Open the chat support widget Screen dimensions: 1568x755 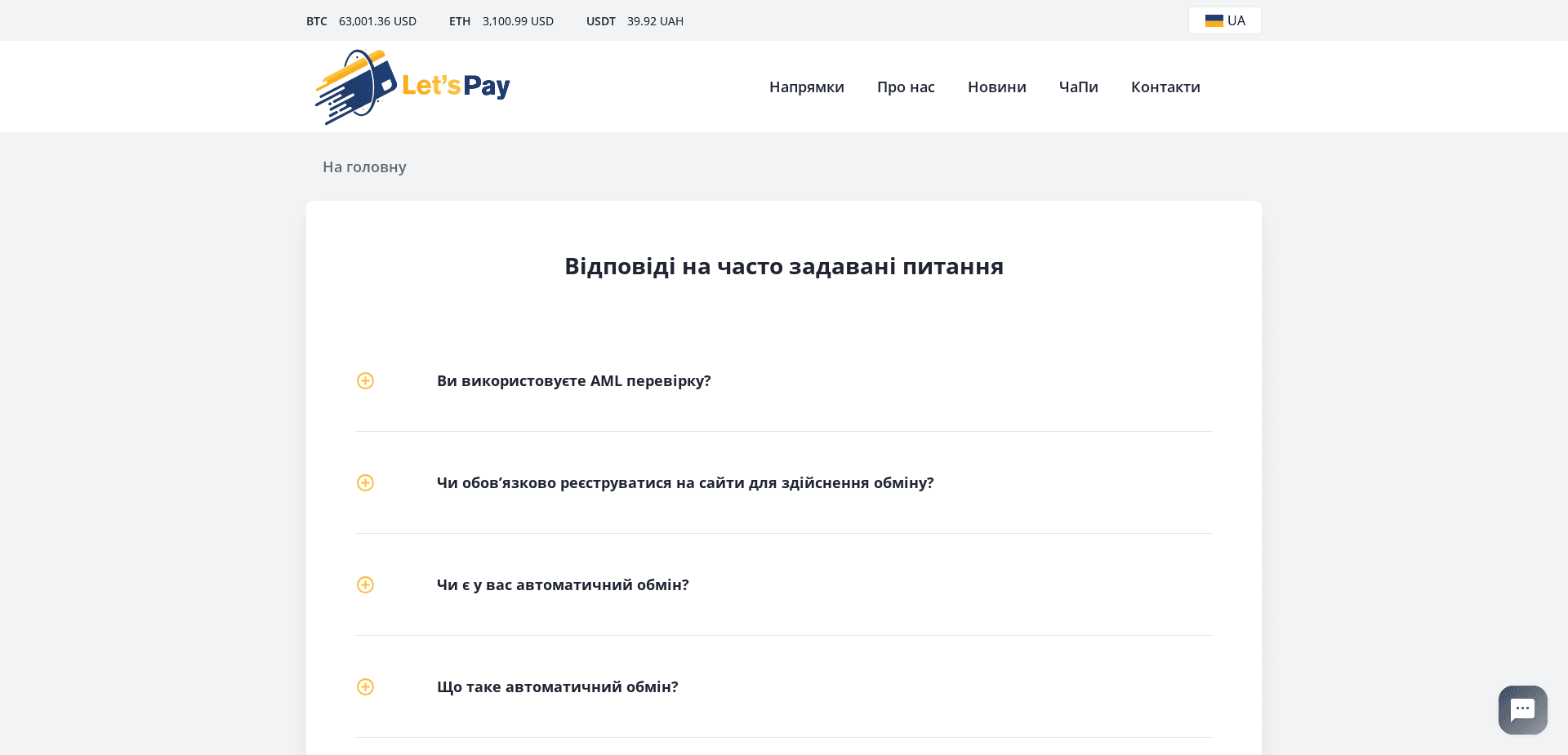[x=1521, y=709]
